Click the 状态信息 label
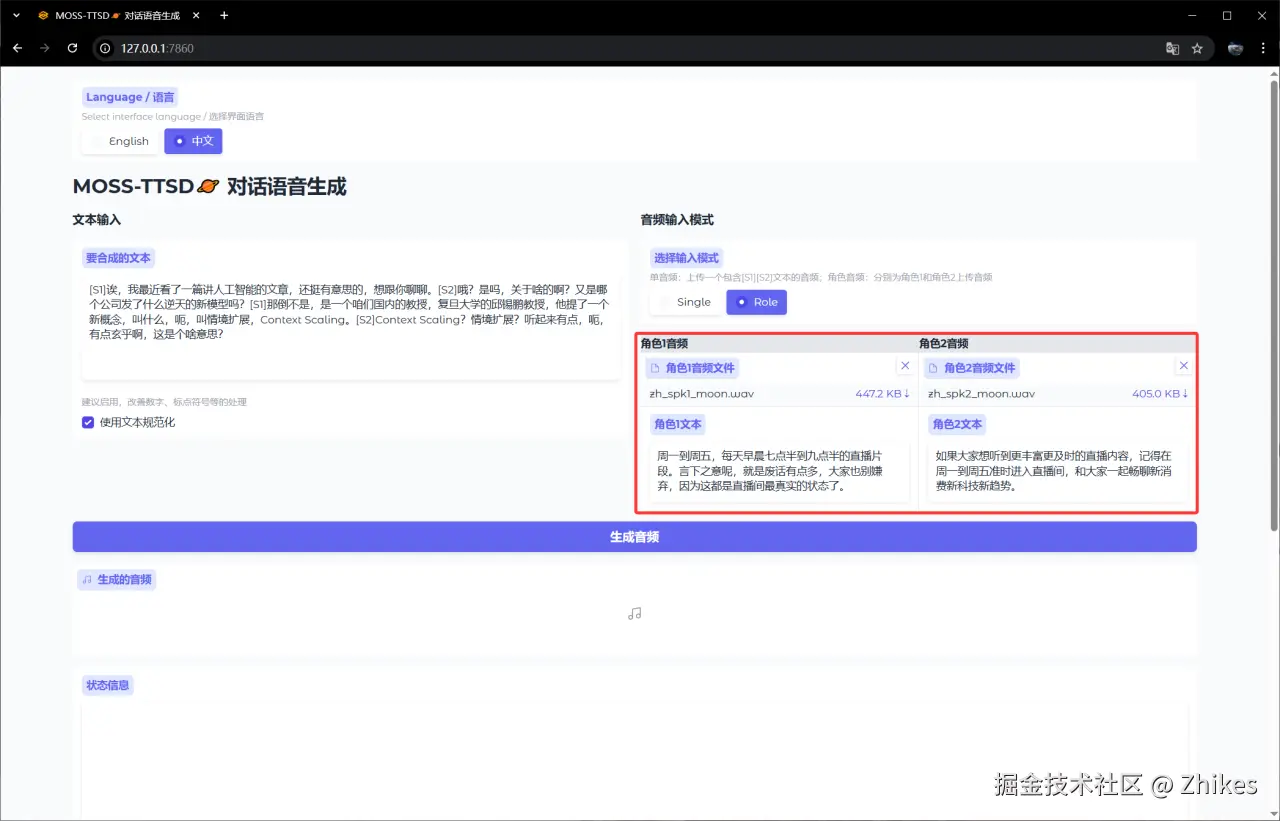The image size is (1280, 821). point(108,685)
